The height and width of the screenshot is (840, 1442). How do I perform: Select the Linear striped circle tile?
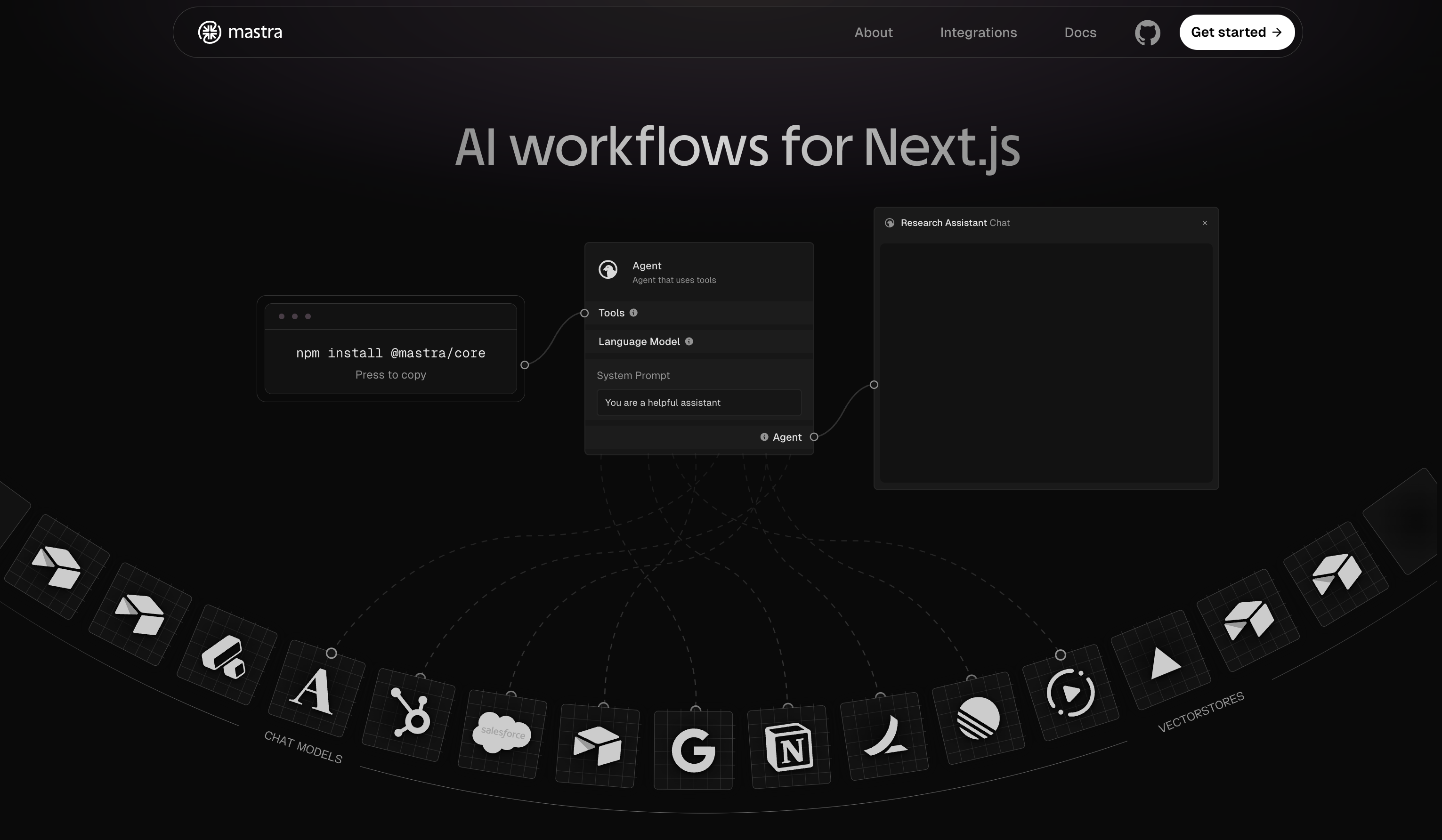[x=978, y=719]
